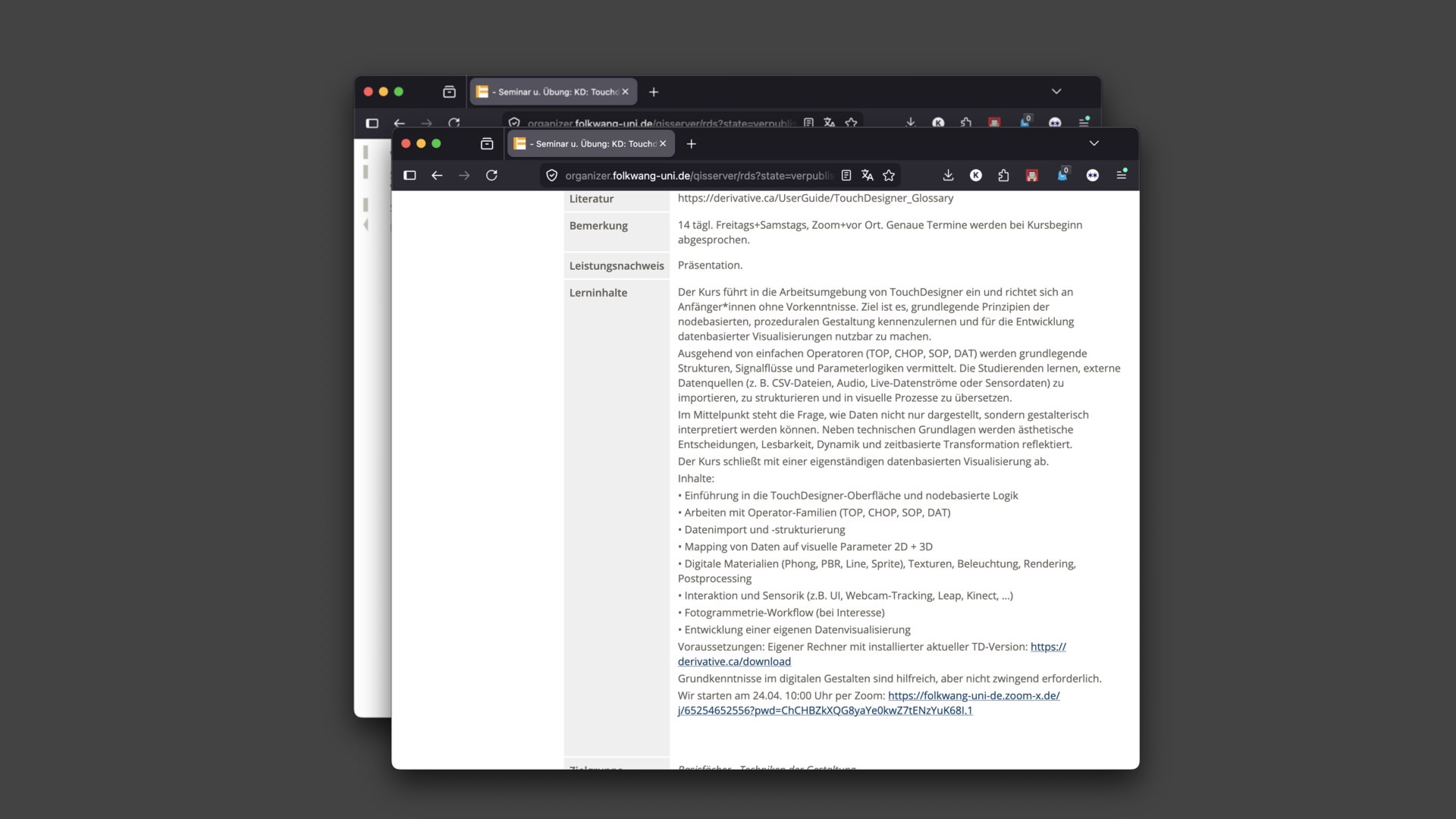This screenshot has height=819, width=1456.
Task: Click the Interaktion und Sensorik bullet
Action: click(846, 595)
